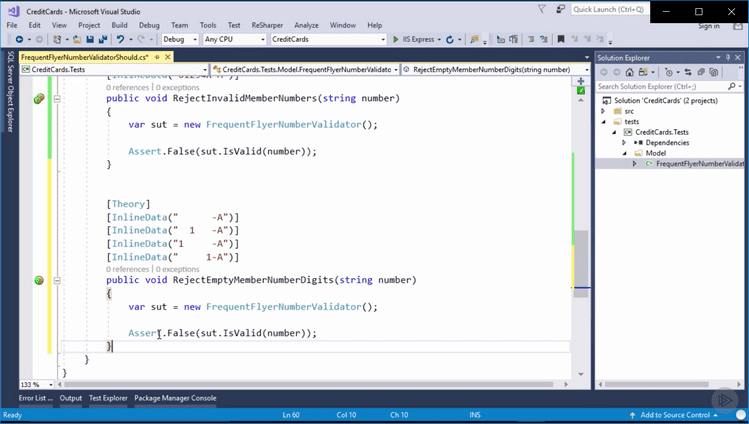Screen dimensions: 749x424
Task: Click the 0 references link above RejectEmptyMemberNumberDigits
Action: (128, 269)
